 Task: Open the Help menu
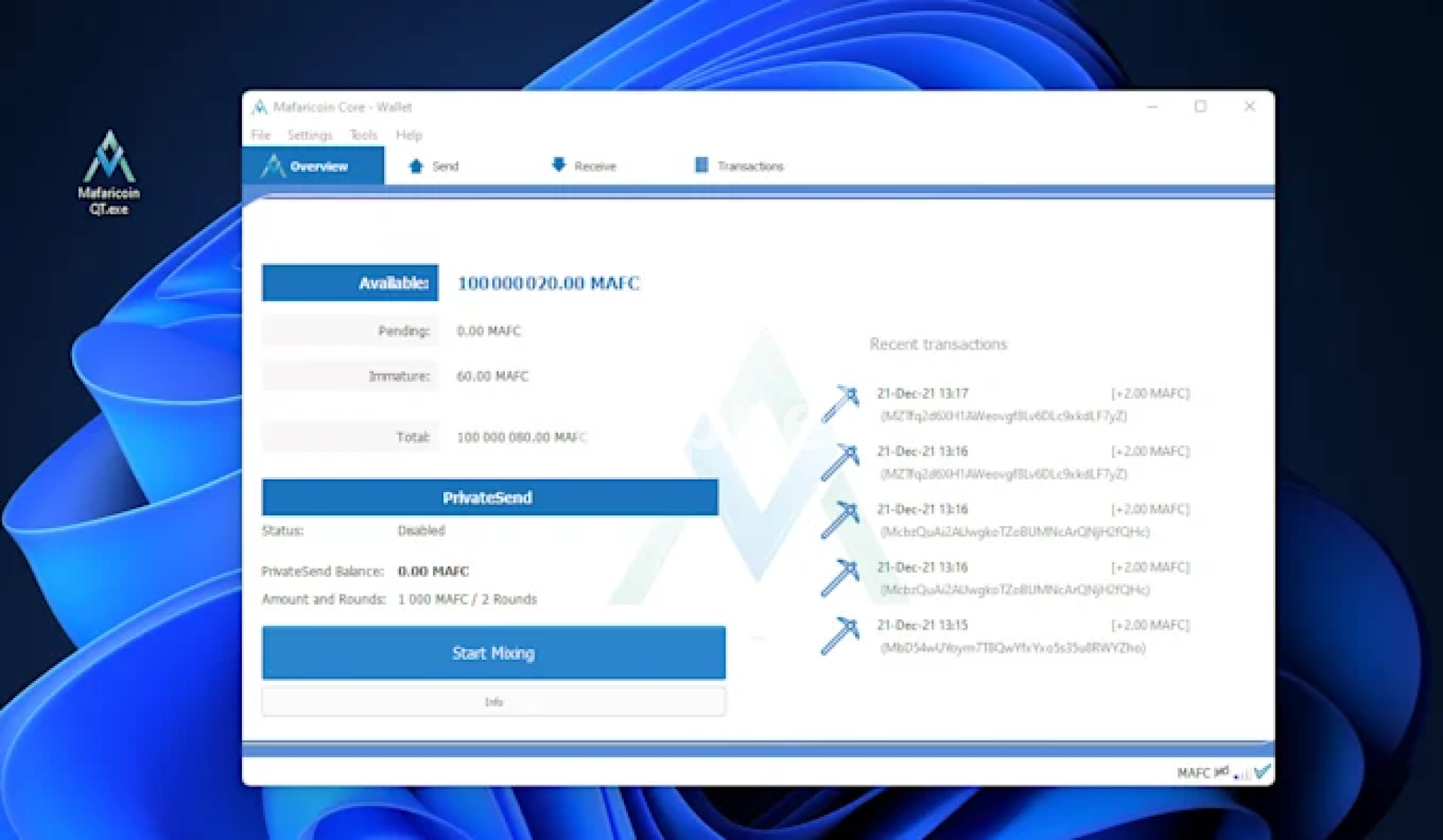click(x=409, y=135)
